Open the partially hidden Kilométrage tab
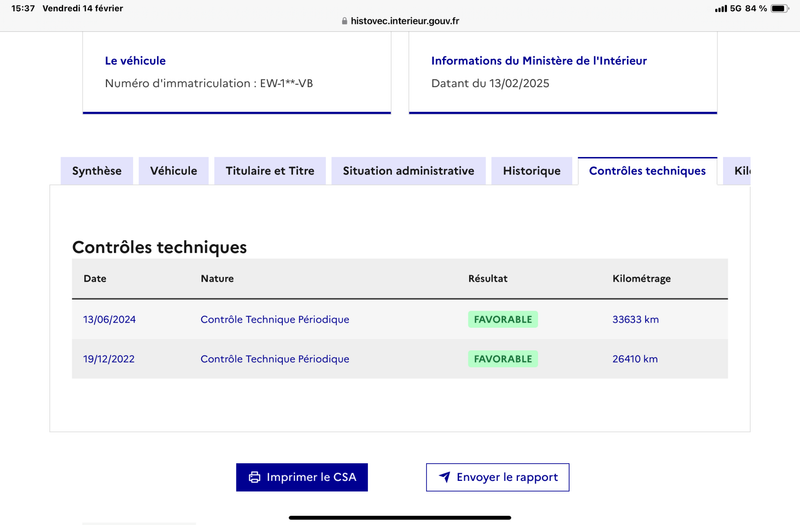 (737, 171)
